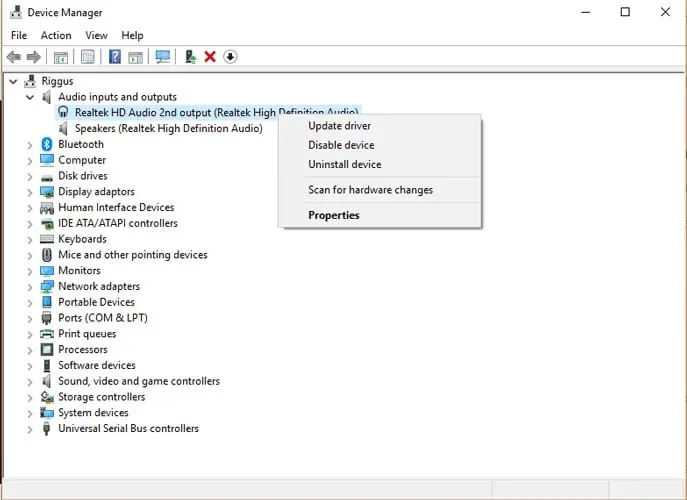Click the Storage controllers icon
The width and height of the screenshot is (687, 500).
pos(46,397)
